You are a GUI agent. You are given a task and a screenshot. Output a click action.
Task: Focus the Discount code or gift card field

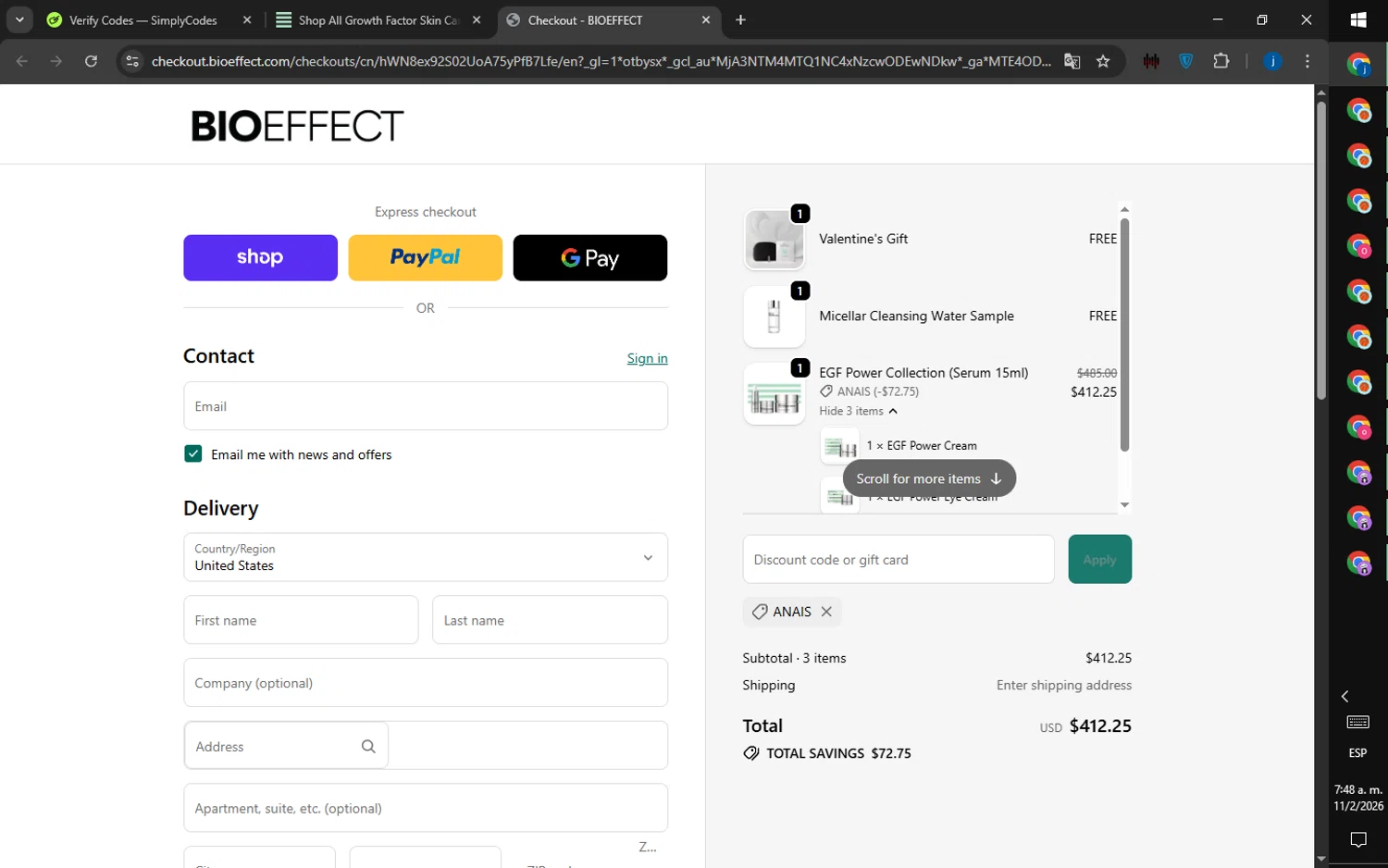click(x=898, y=559)
